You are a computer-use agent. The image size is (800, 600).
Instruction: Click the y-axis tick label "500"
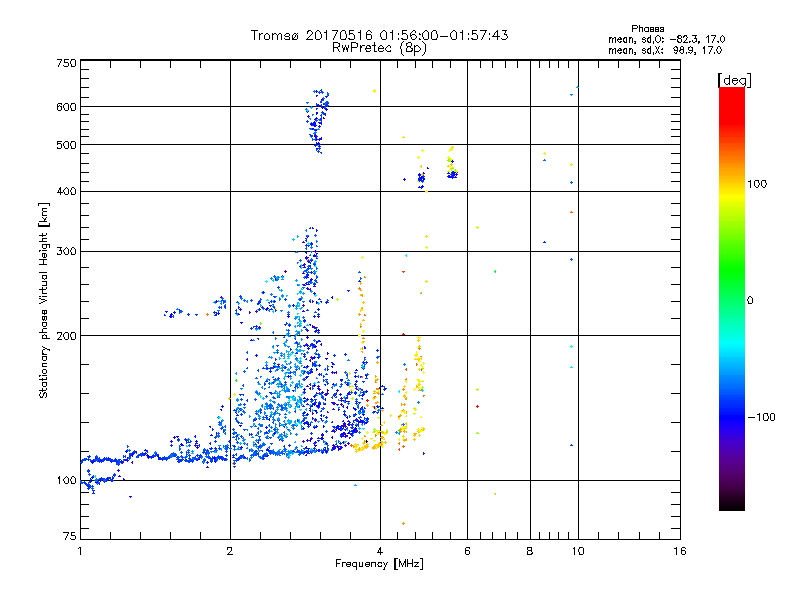[x=66, y=145]
